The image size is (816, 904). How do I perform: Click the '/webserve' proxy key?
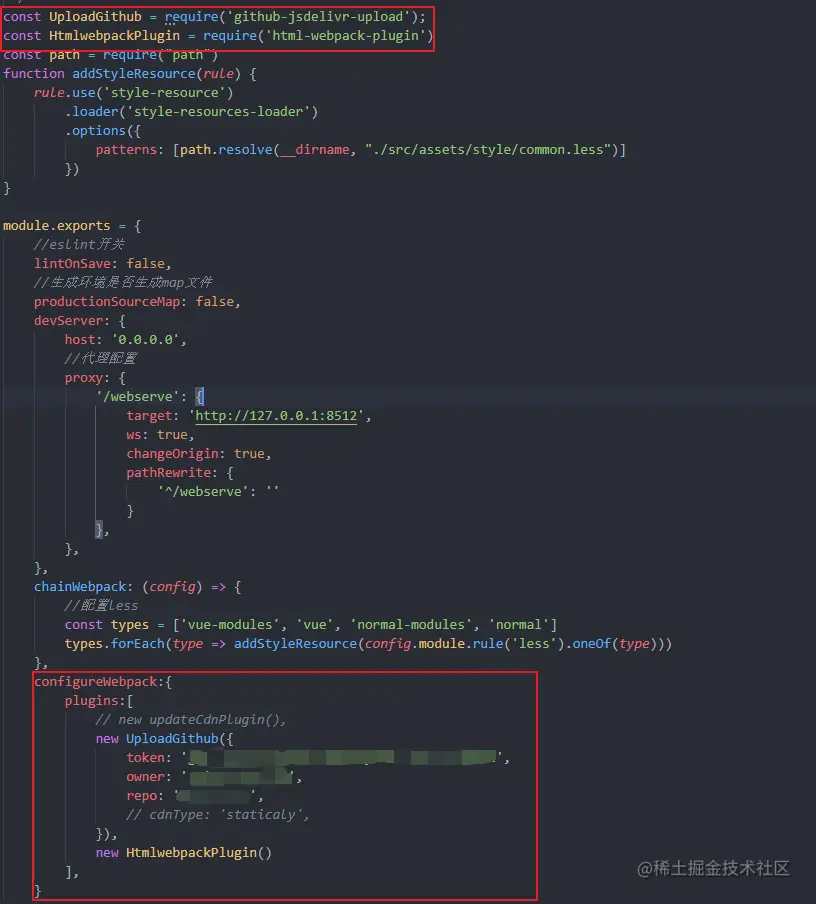coord(138,397)
